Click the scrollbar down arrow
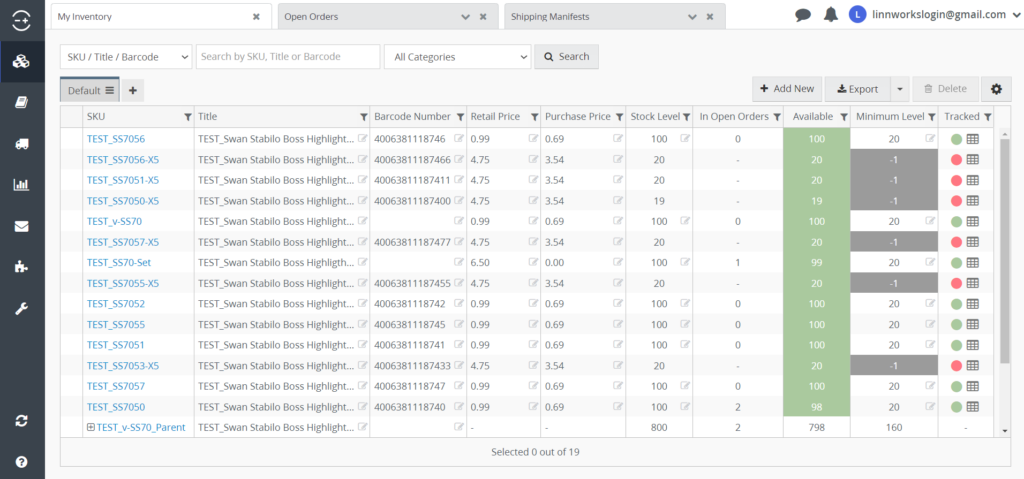1024x479 pixels. tap(1004, 431)
